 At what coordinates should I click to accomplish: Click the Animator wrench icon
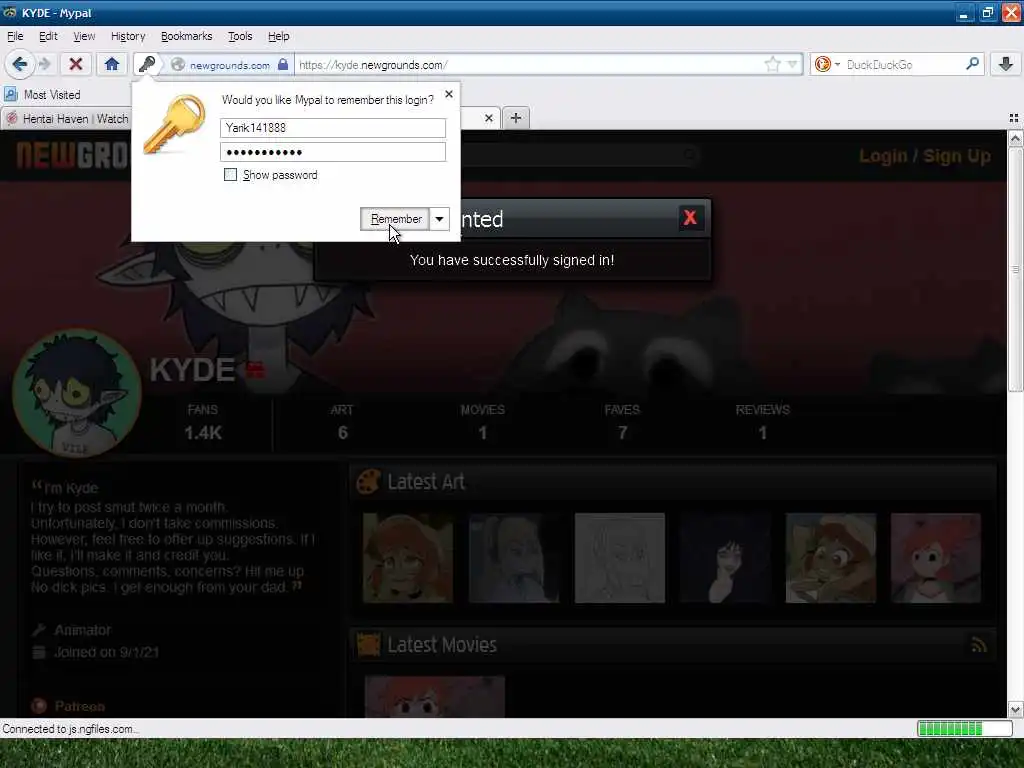[x=39, y=630]
